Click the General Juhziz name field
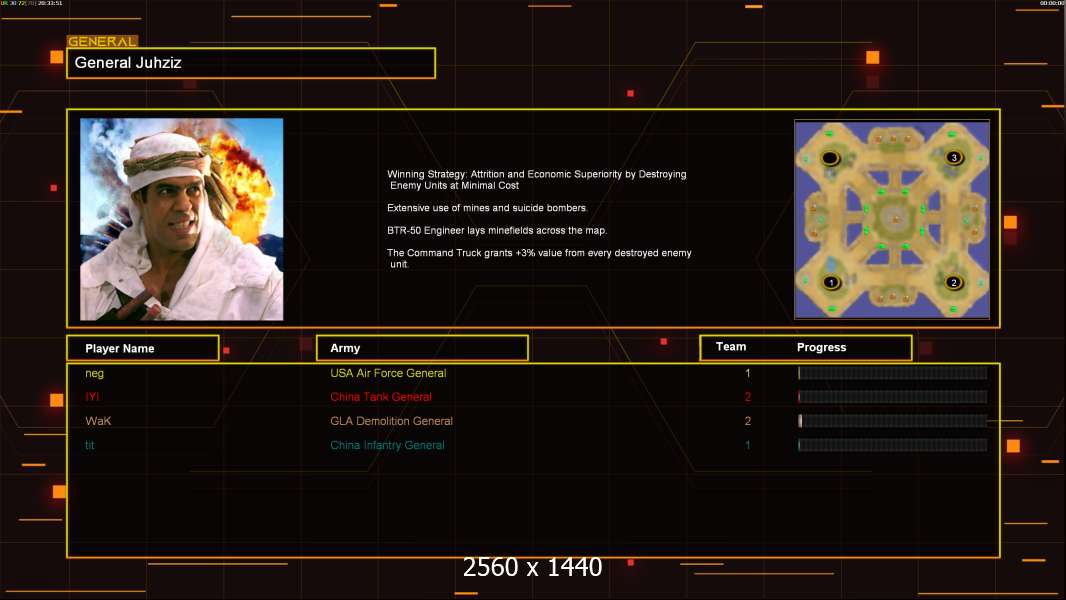 click(x=251, y=63)
